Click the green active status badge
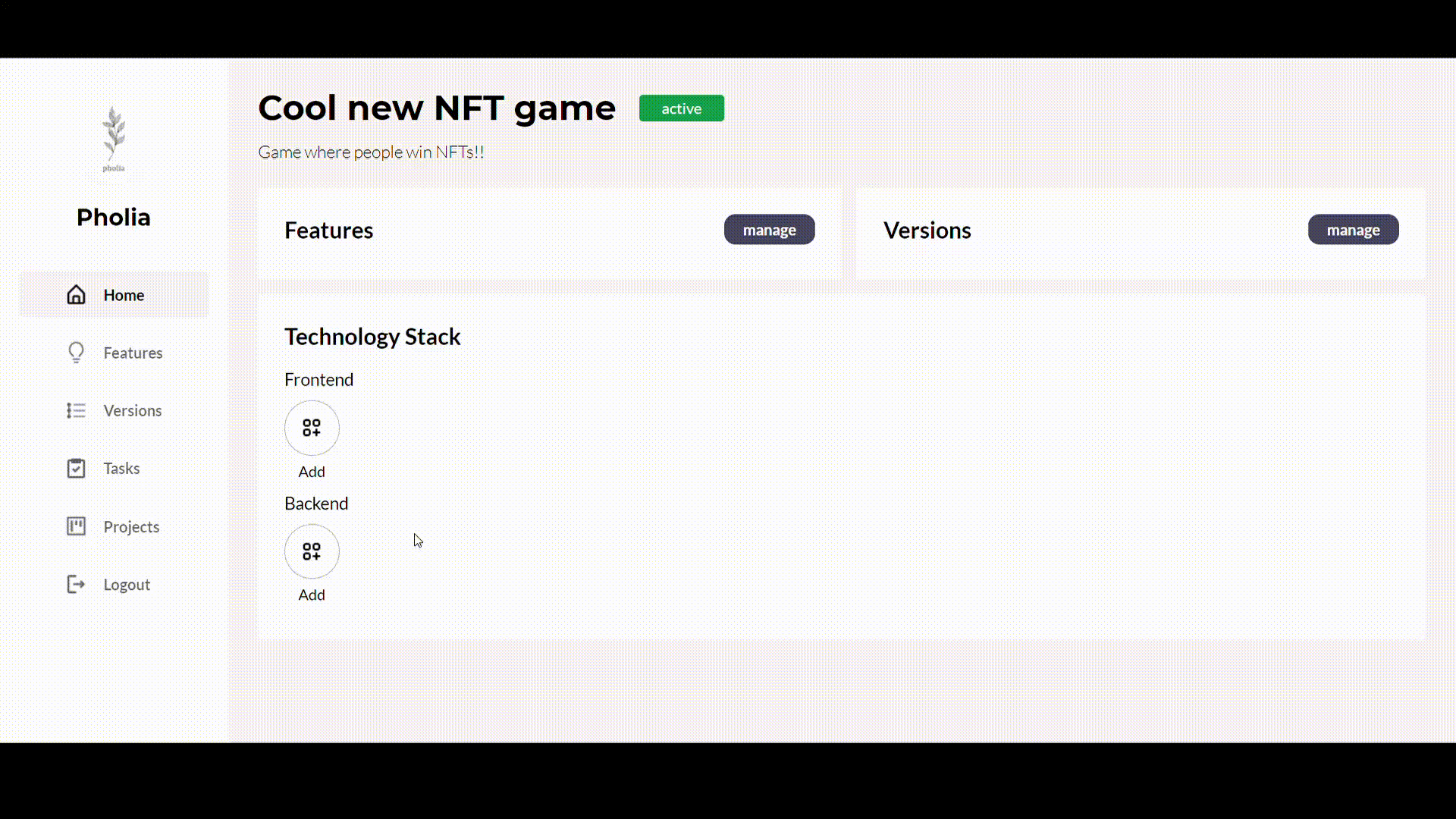1456x819 pixels. (681, 108)
